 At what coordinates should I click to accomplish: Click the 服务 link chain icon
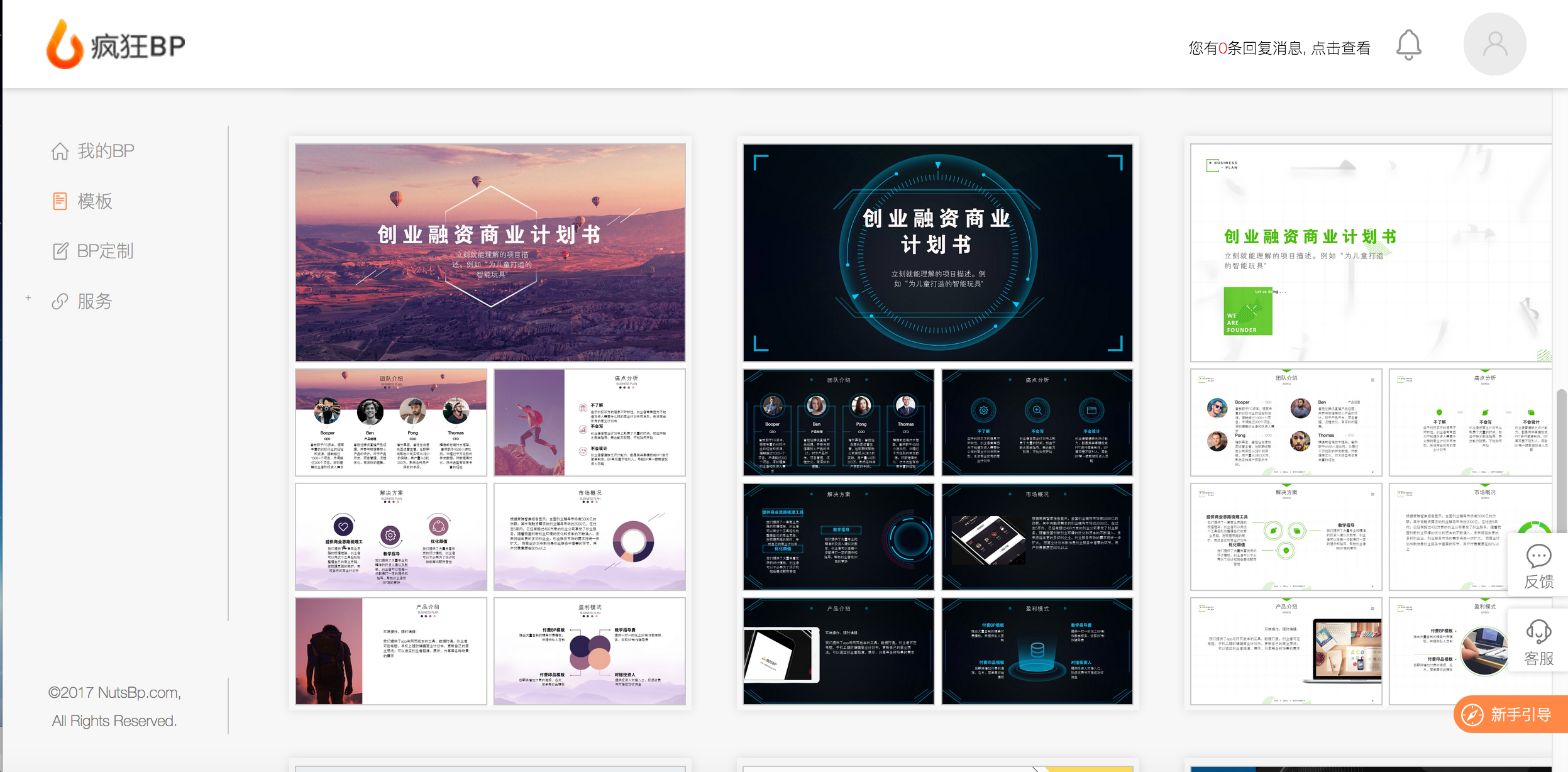[60, 302]
